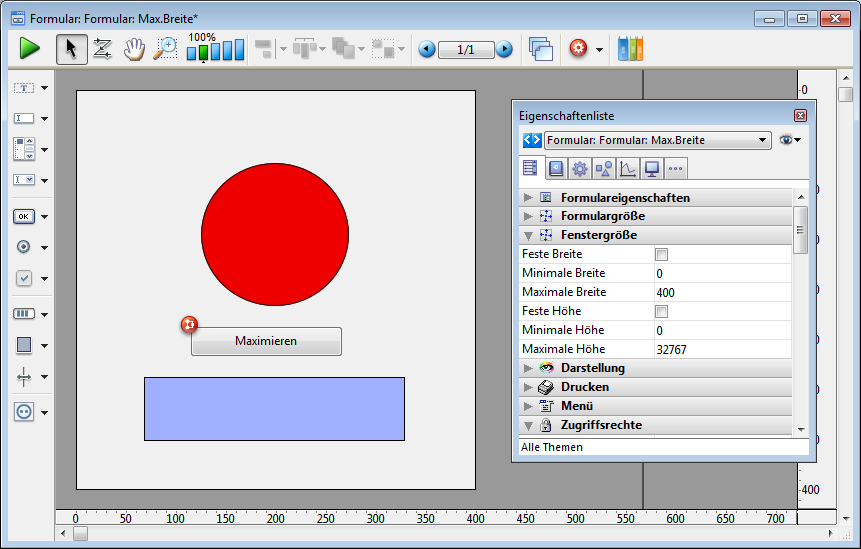Switch to the gear actions tab in property list

coord(579,168)
